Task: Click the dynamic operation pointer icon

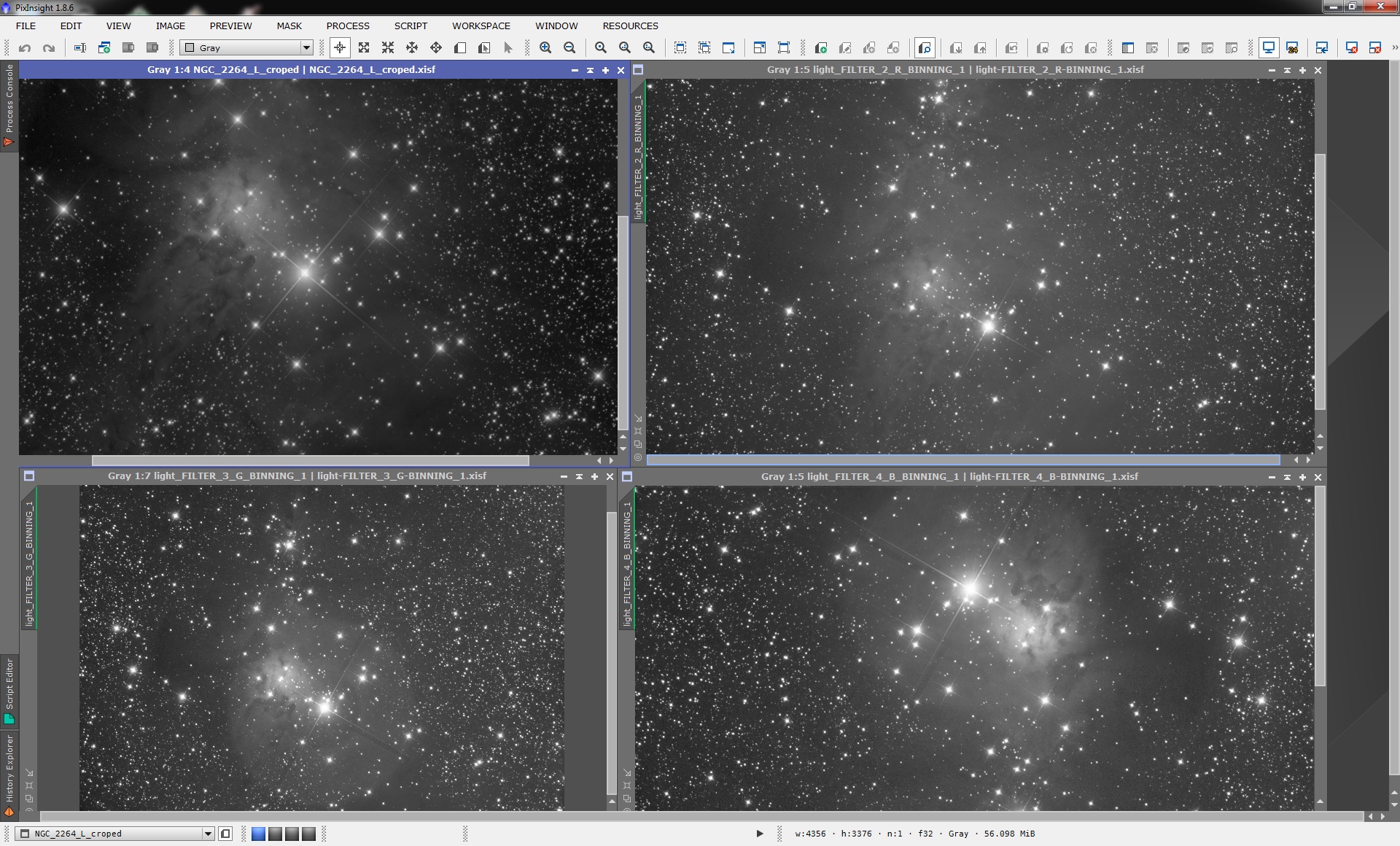Action: [x=508, y=48]
